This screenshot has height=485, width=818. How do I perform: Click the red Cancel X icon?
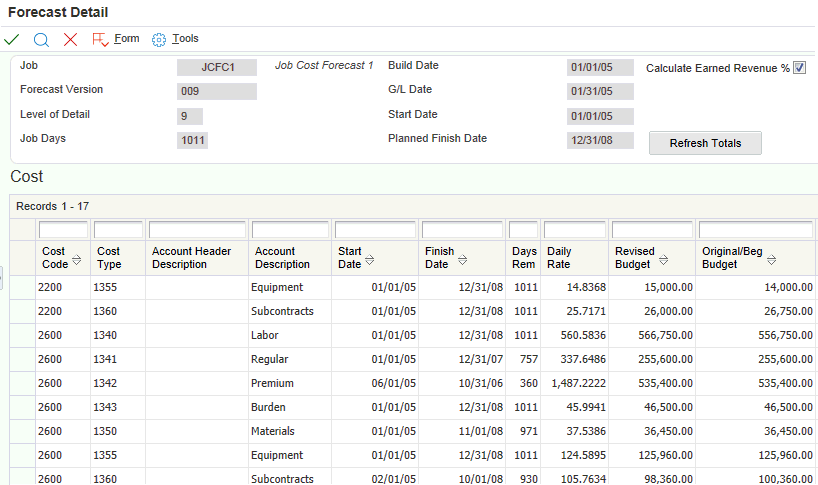tap(70, 39)
